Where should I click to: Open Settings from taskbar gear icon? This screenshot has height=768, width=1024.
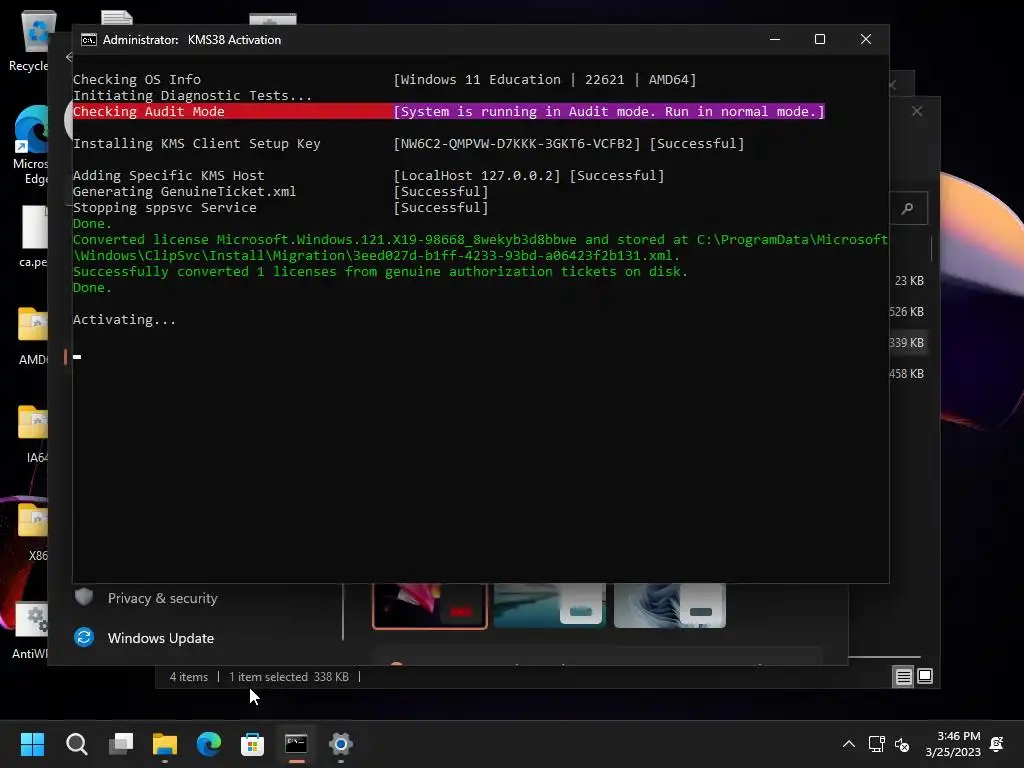coord(340,744)
